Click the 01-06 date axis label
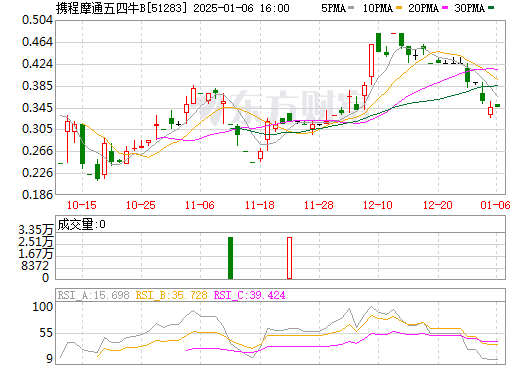Viewport: 520px width, 365px height. 495,205
